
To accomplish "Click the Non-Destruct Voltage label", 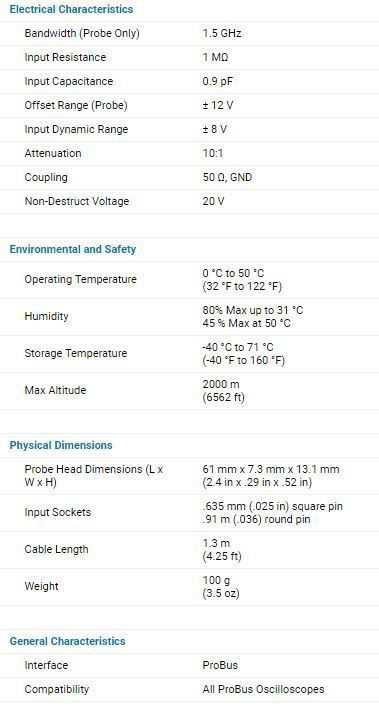I will tap(76, 201).
